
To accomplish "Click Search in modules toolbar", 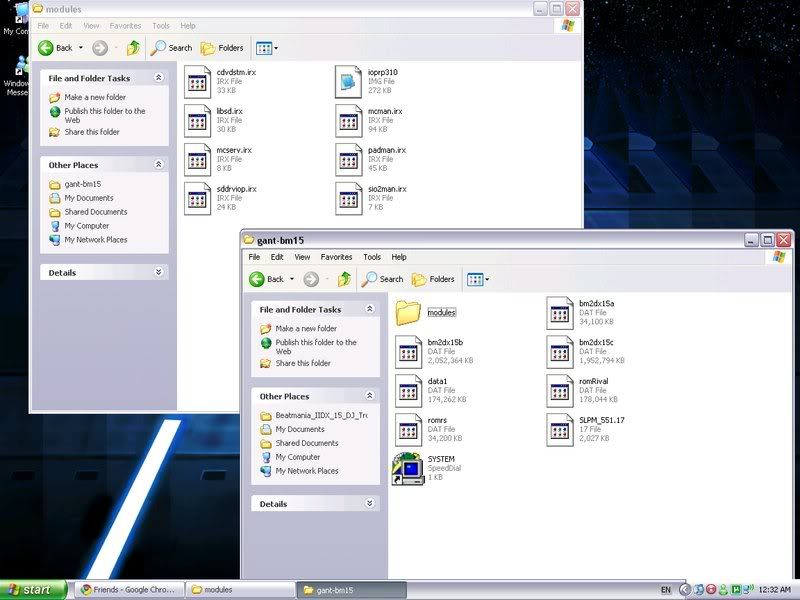I will [171, 48].
